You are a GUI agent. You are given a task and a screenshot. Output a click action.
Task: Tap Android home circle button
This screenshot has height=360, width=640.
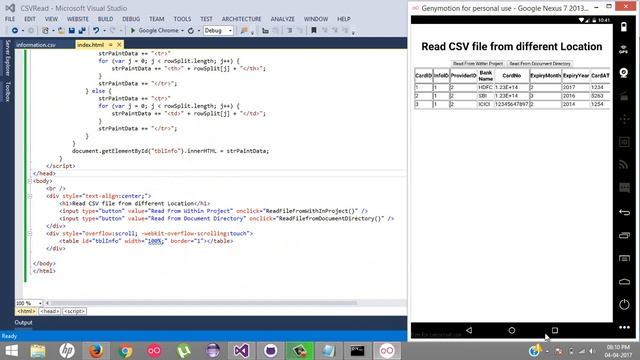[x=511, y=330]
